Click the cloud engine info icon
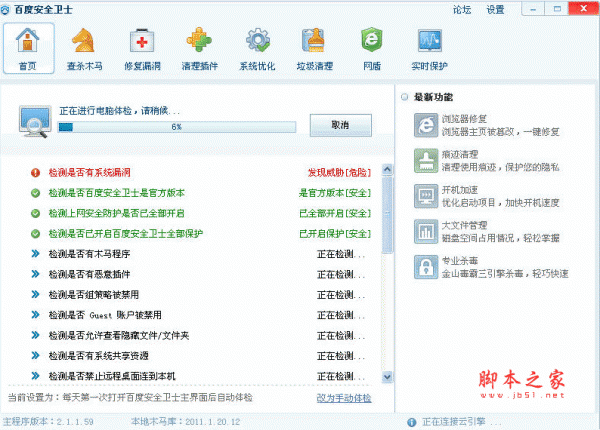This screenshot has height=430, width=600. click(412, 422)
